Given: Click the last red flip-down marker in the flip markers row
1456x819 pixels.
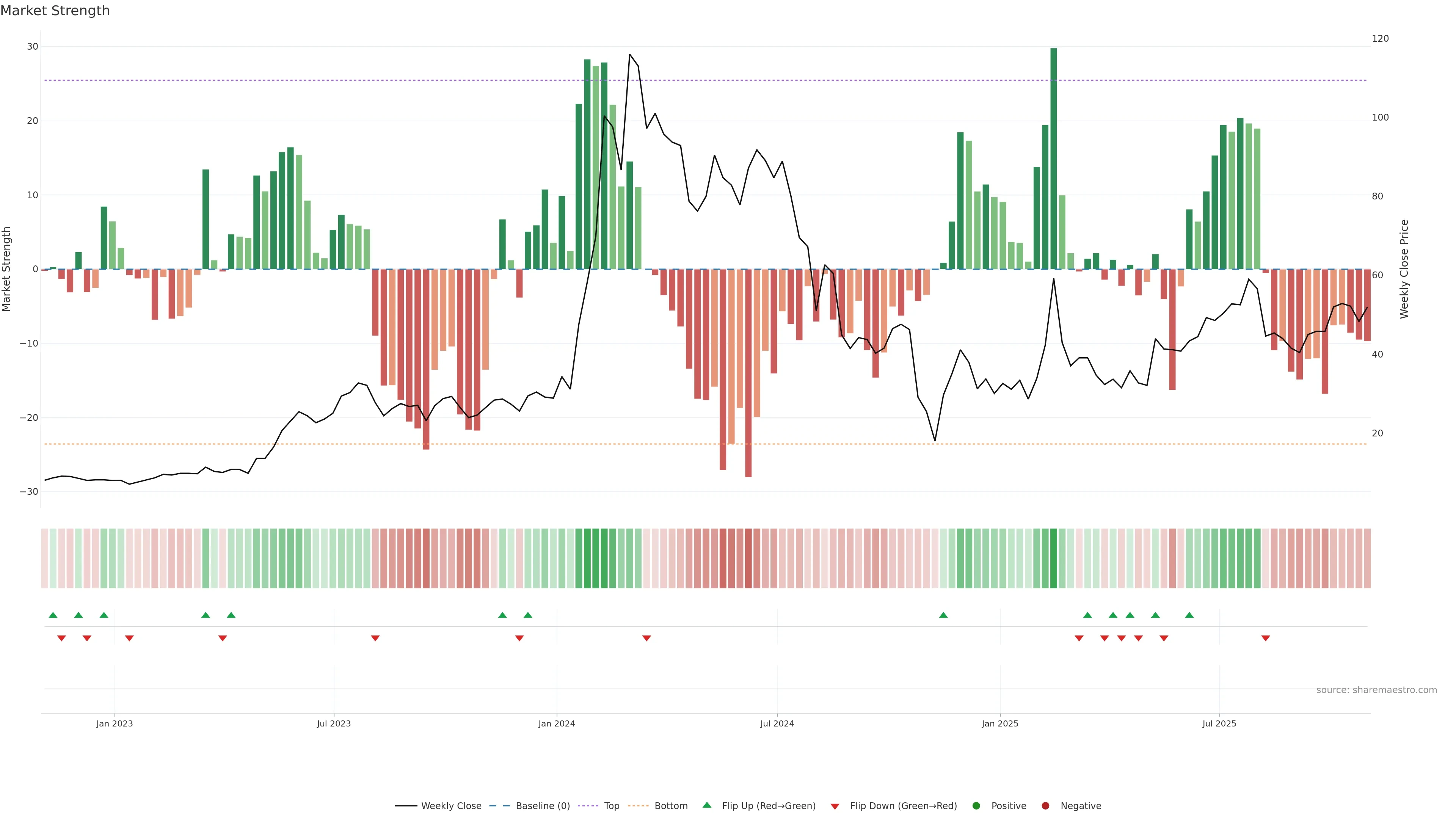Looking at the screenshot, I should pos(1266,638).
